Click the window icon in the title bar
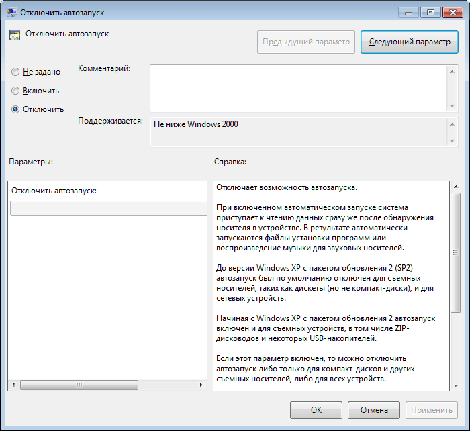 pyautogui.click(x=12, y=13)
